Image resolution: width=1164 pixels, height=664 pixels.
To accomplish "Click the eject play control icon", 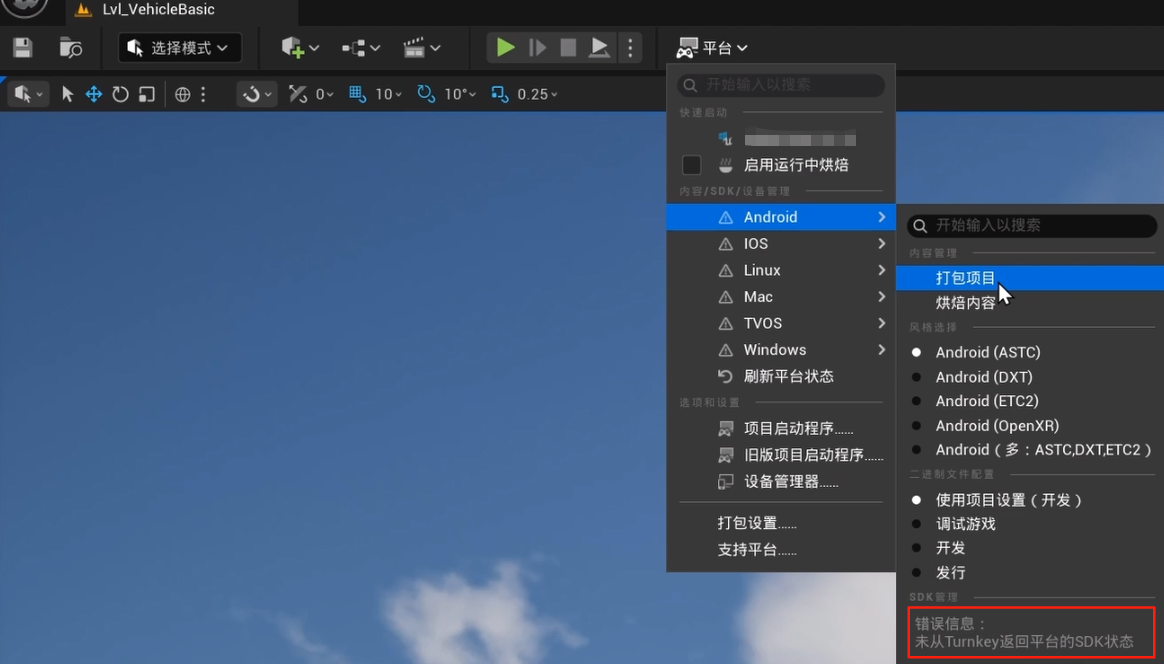I will [599, 48].
